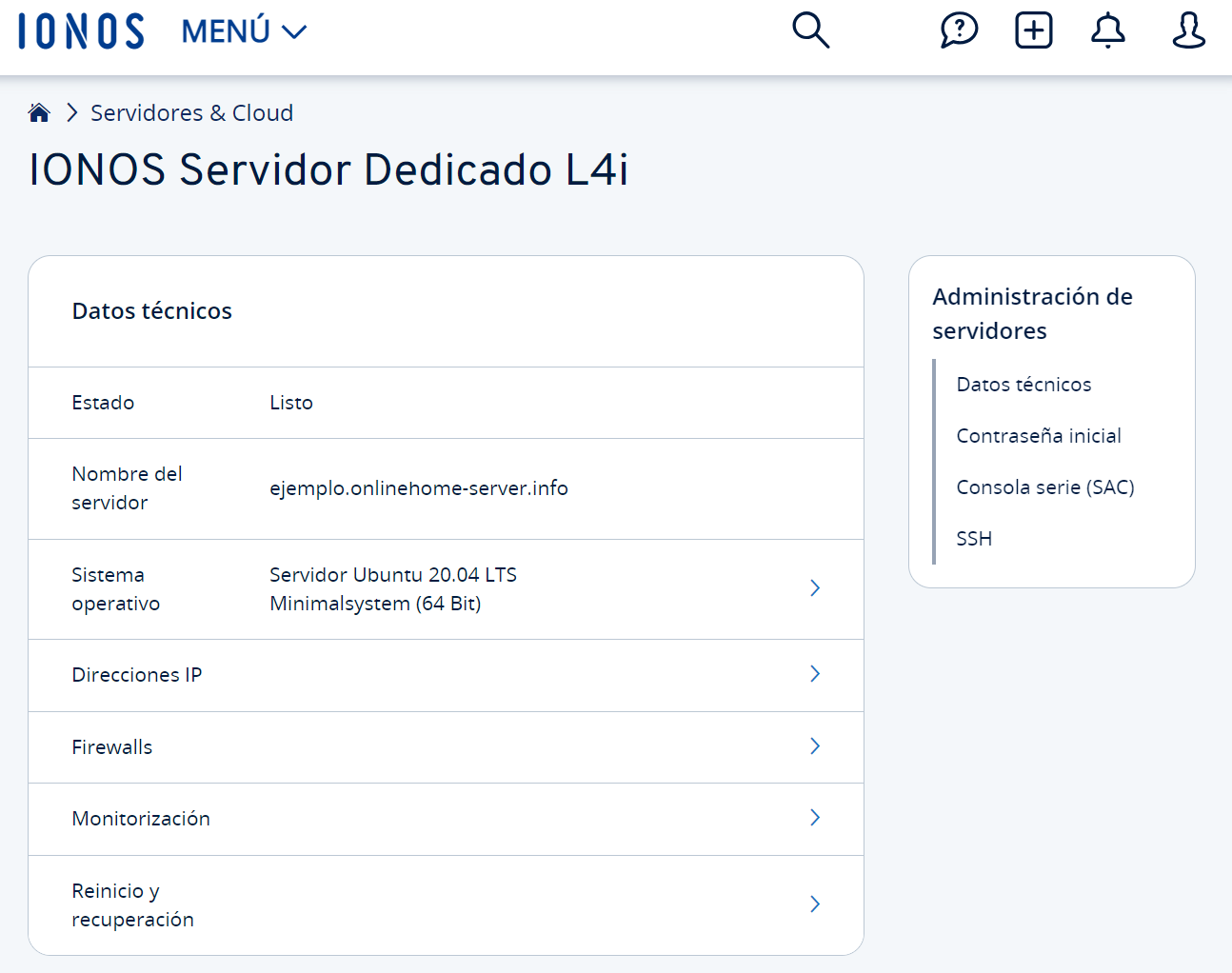Expand the Monitorización row chevron

coord(815,818)
